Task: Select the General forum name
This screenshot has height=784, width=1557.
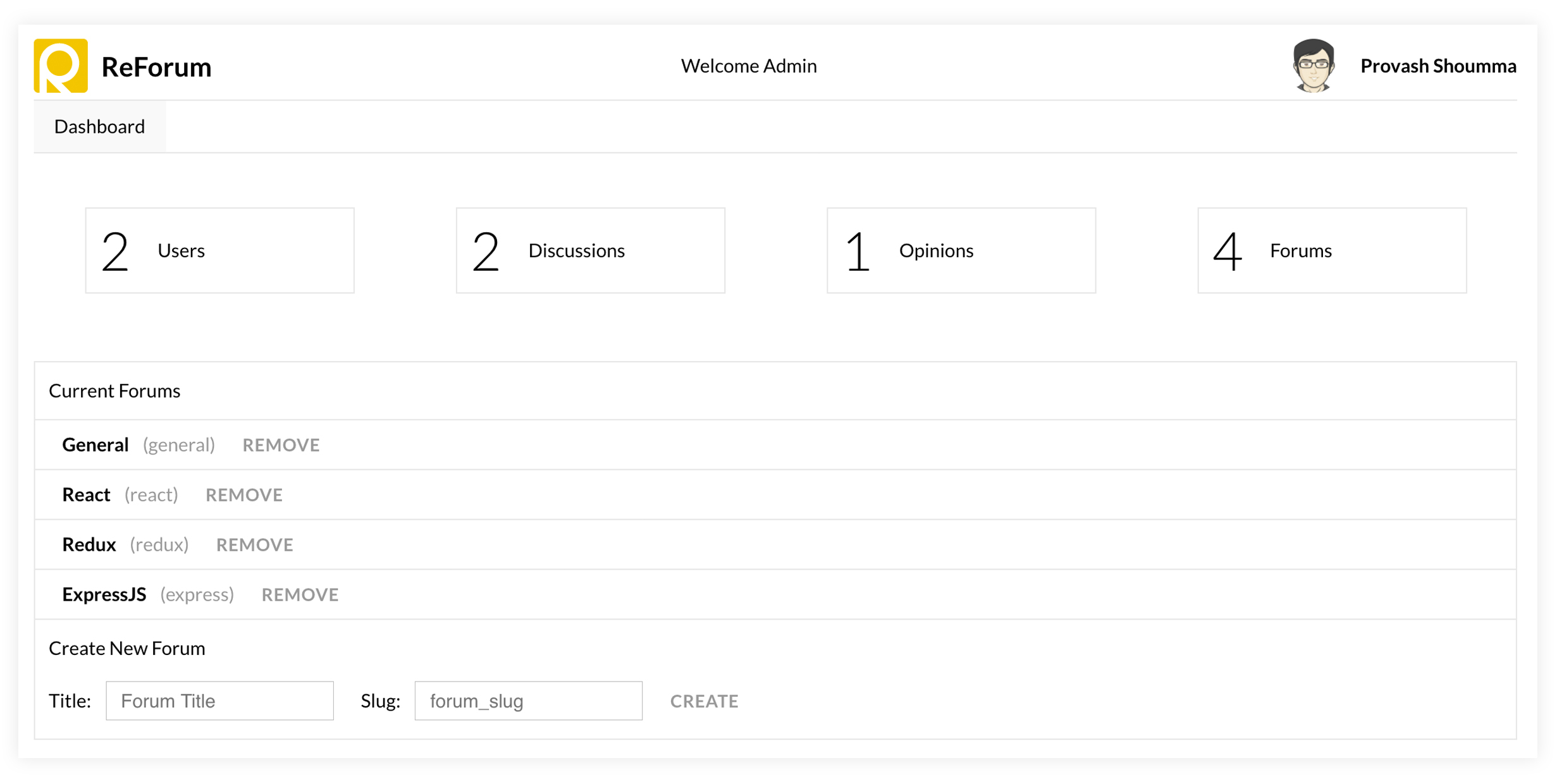Action: [x=95, y=445]
